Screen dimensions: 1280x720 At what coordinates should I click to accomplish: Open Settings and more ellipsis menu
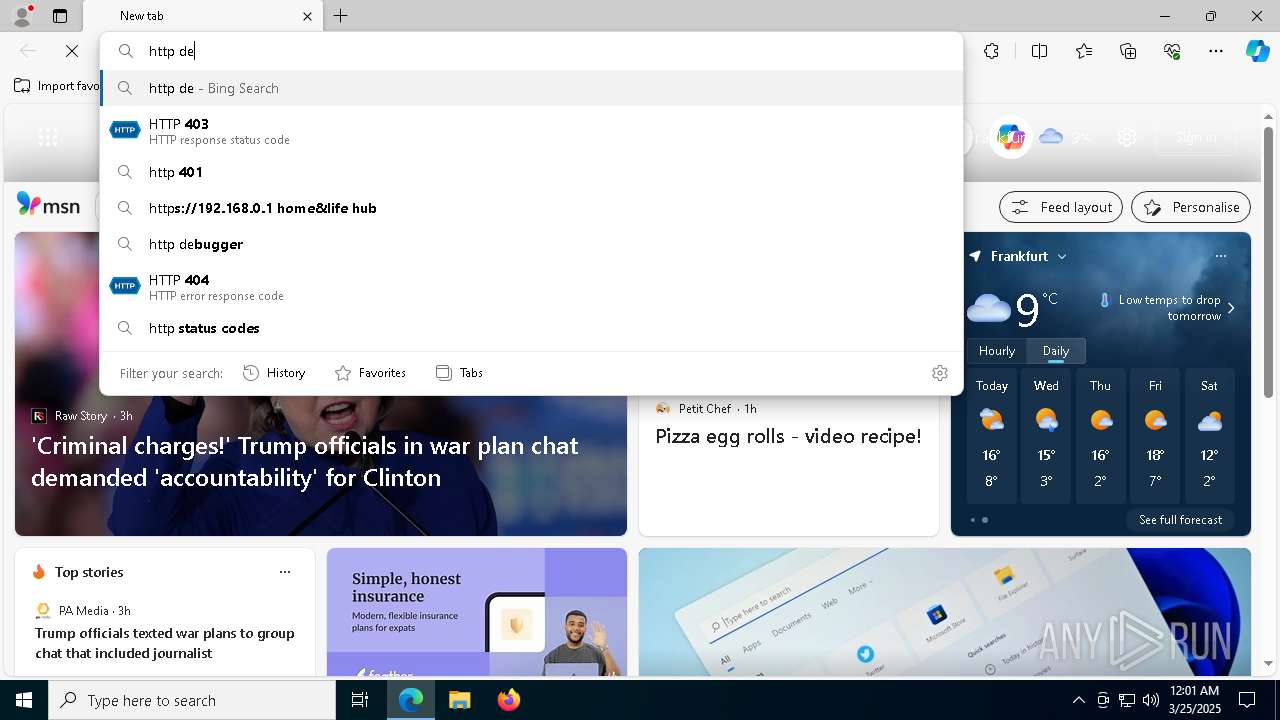1216,51
